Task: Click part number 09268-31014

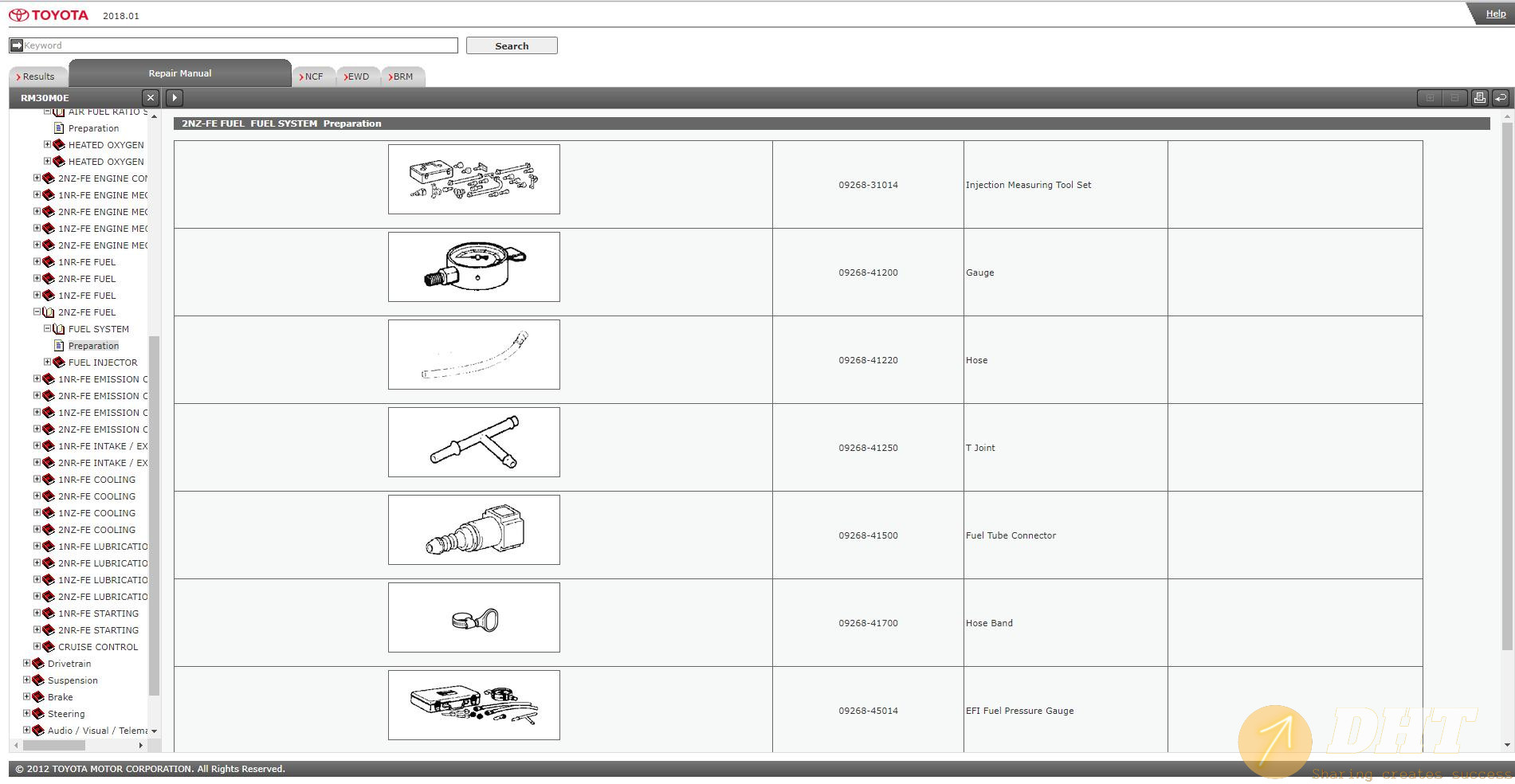Action: (x=868, y=185)
